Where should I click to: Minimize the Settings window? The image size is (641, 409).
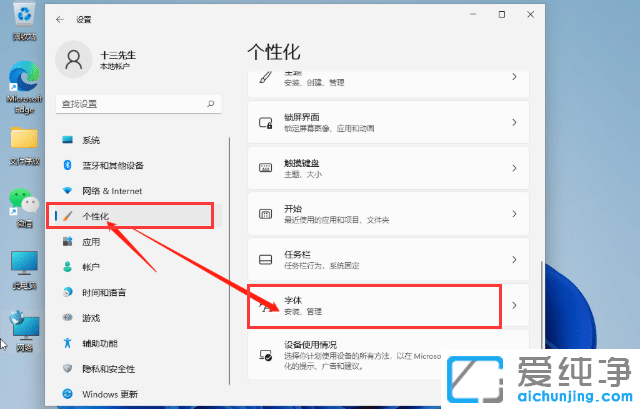(473, 14)
